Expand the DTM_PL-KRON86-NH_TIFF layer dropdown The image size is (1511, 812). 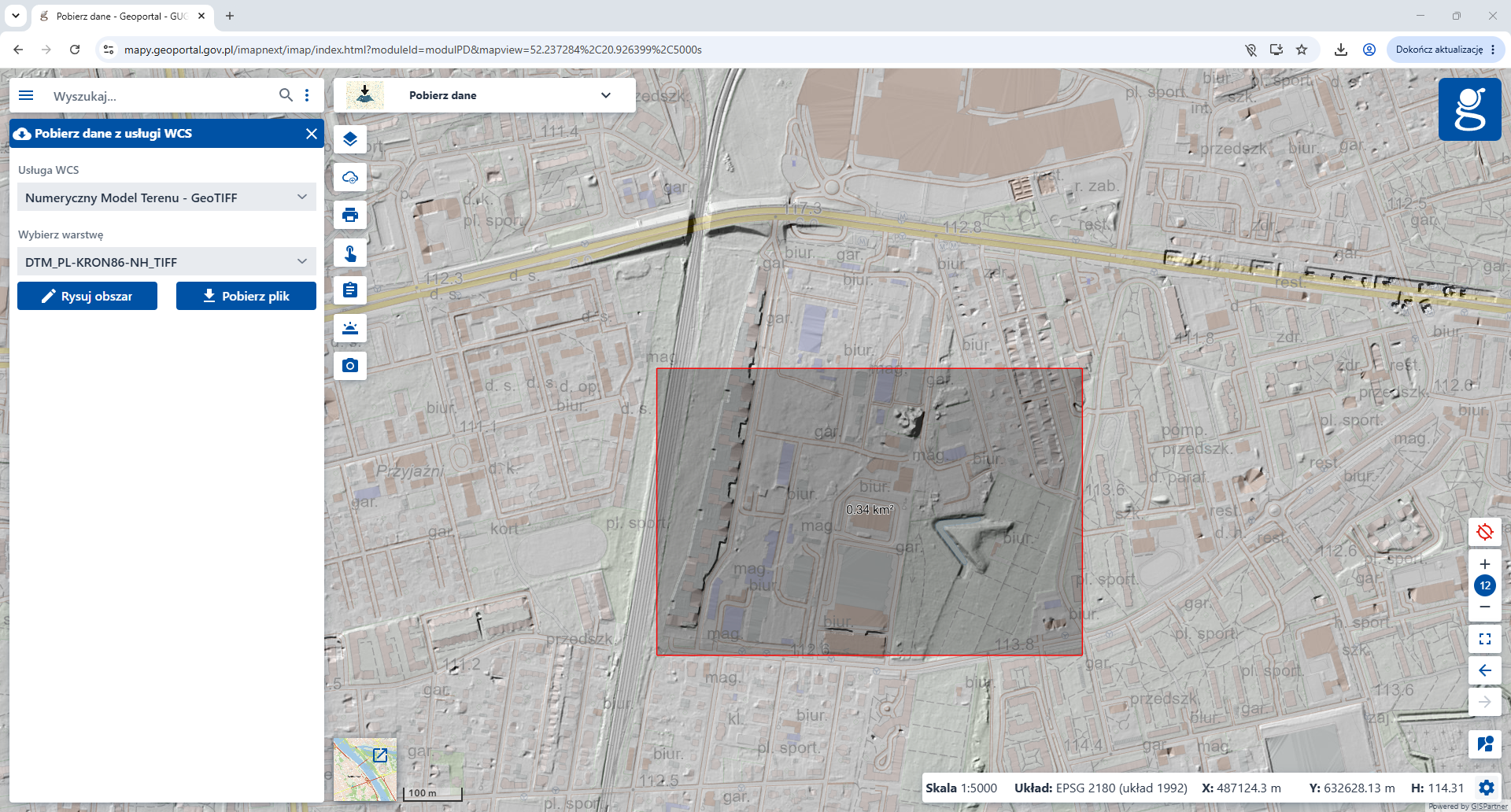[x=167, y=262]
